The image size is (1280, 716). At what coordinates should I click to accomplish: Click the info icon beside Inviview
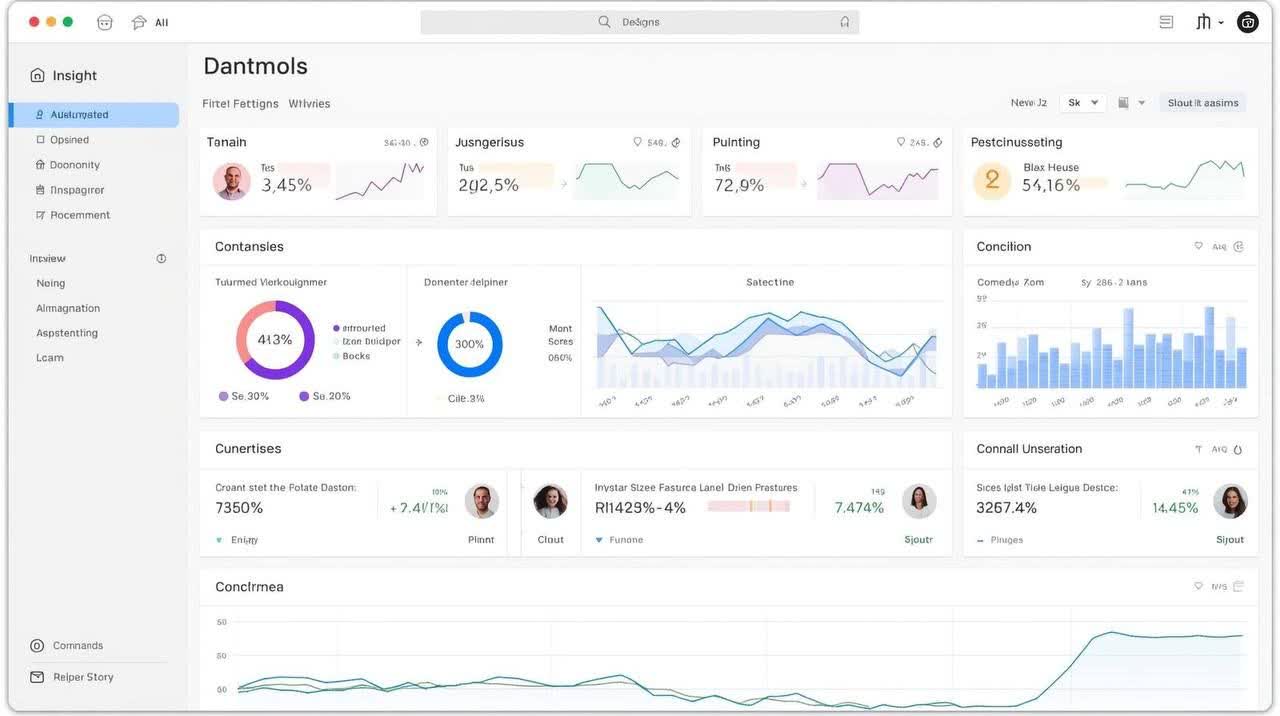click(161, 259)
